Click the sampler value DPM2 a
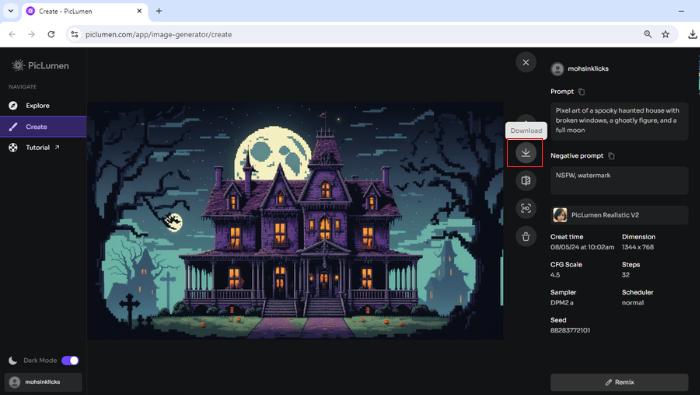This screenshot has width=700, height=395. click(562, 303)
